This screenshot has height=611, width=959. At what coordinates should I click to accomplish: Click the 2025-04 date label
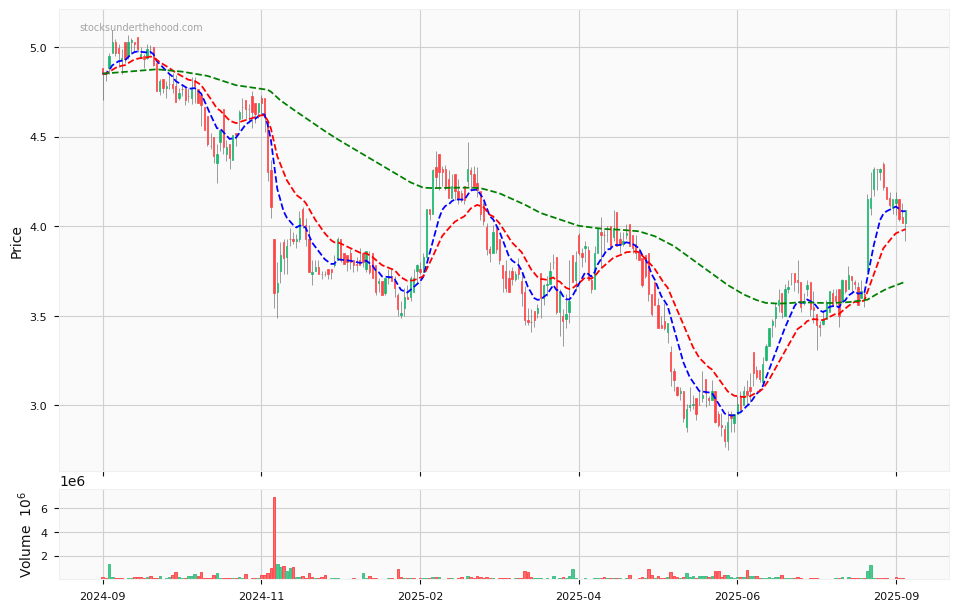pyautogui.click(x=579, y=596)
